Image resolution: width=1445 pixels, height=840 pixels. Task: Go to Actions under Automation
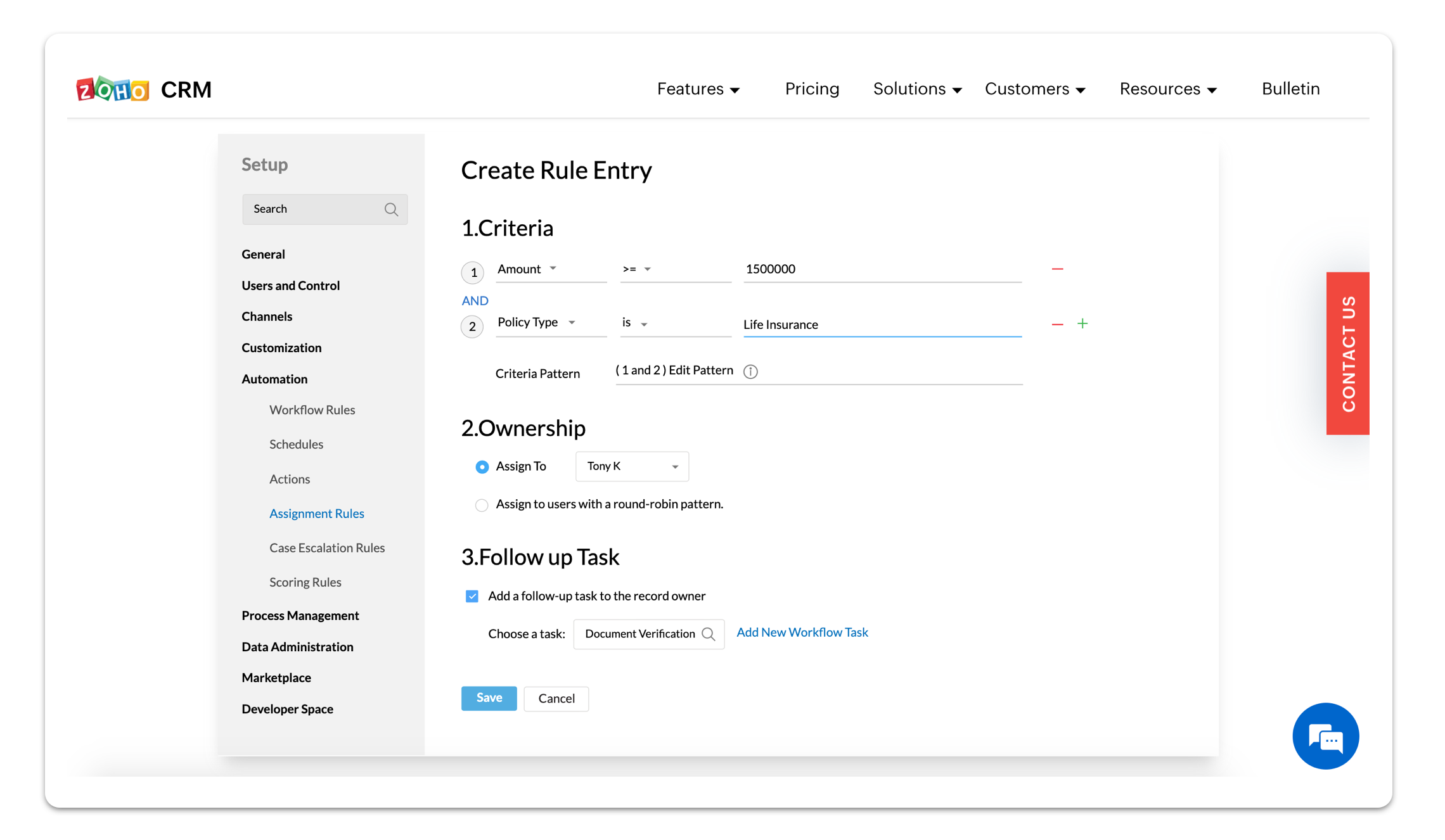290,479
